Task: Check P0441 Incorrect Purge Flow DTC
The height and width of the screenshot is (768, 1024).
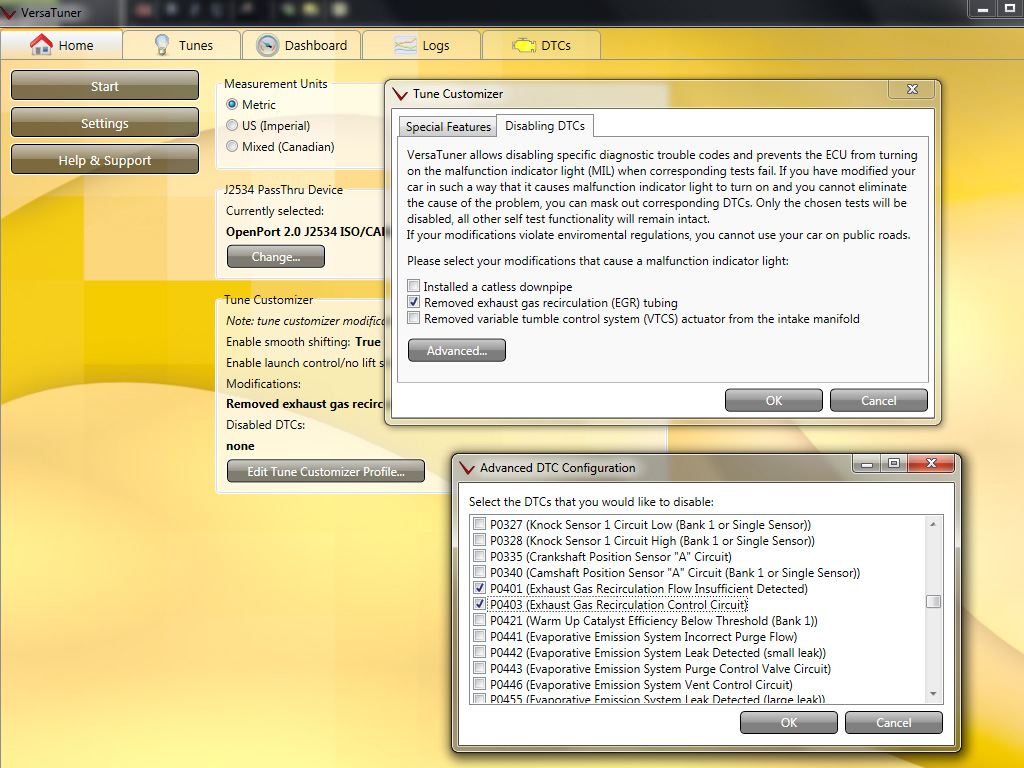Action: coord(479,636)
